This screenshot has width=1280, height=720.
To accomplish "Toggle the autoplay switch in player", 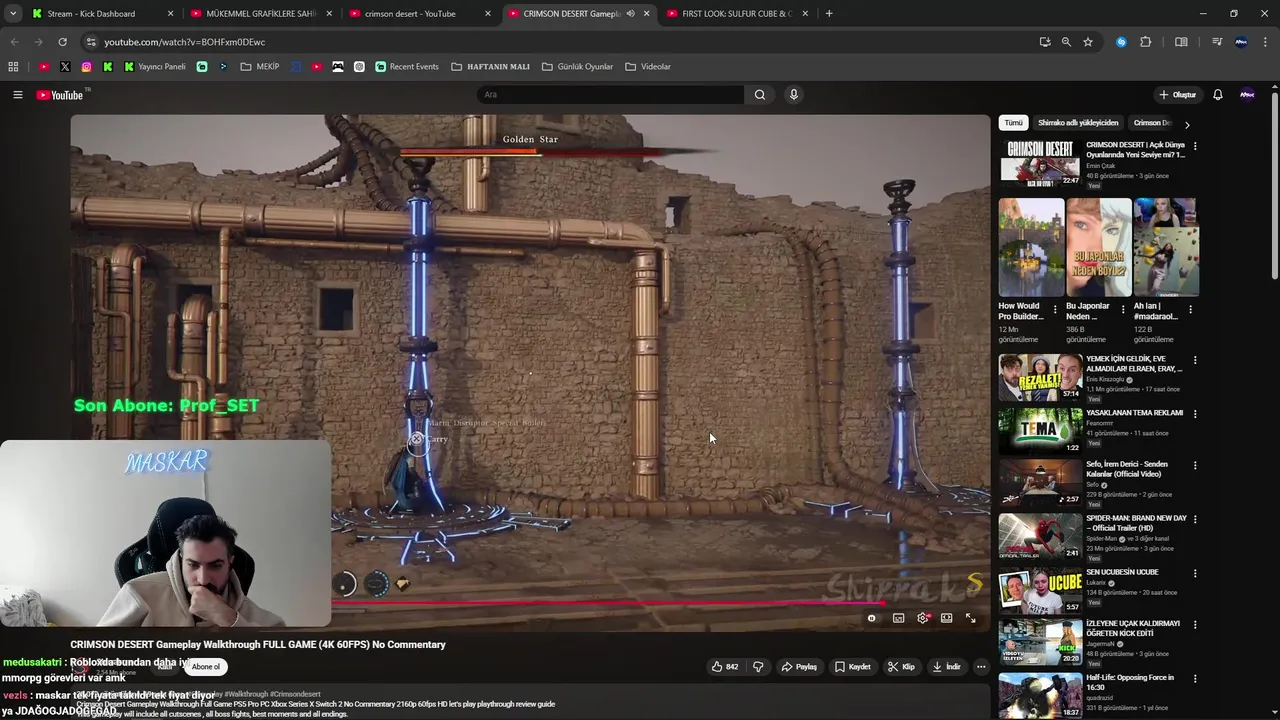I will click(872, 618).
